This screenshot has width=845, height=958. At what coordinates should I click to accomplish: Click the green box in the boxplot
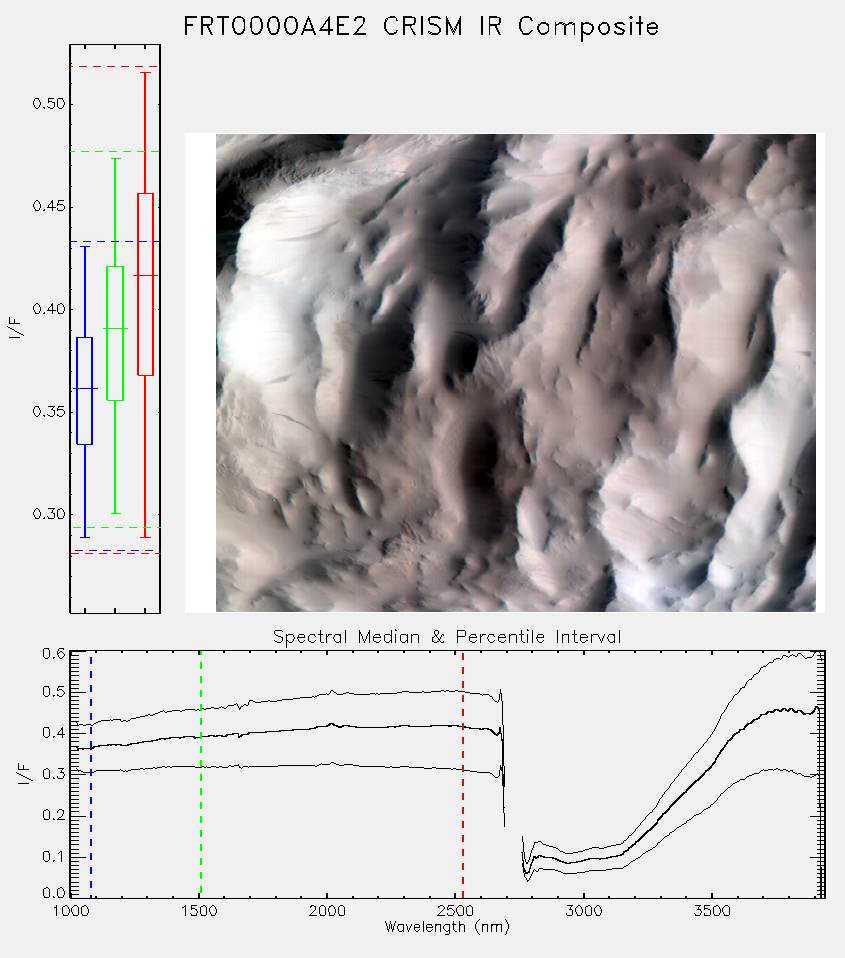115,334
